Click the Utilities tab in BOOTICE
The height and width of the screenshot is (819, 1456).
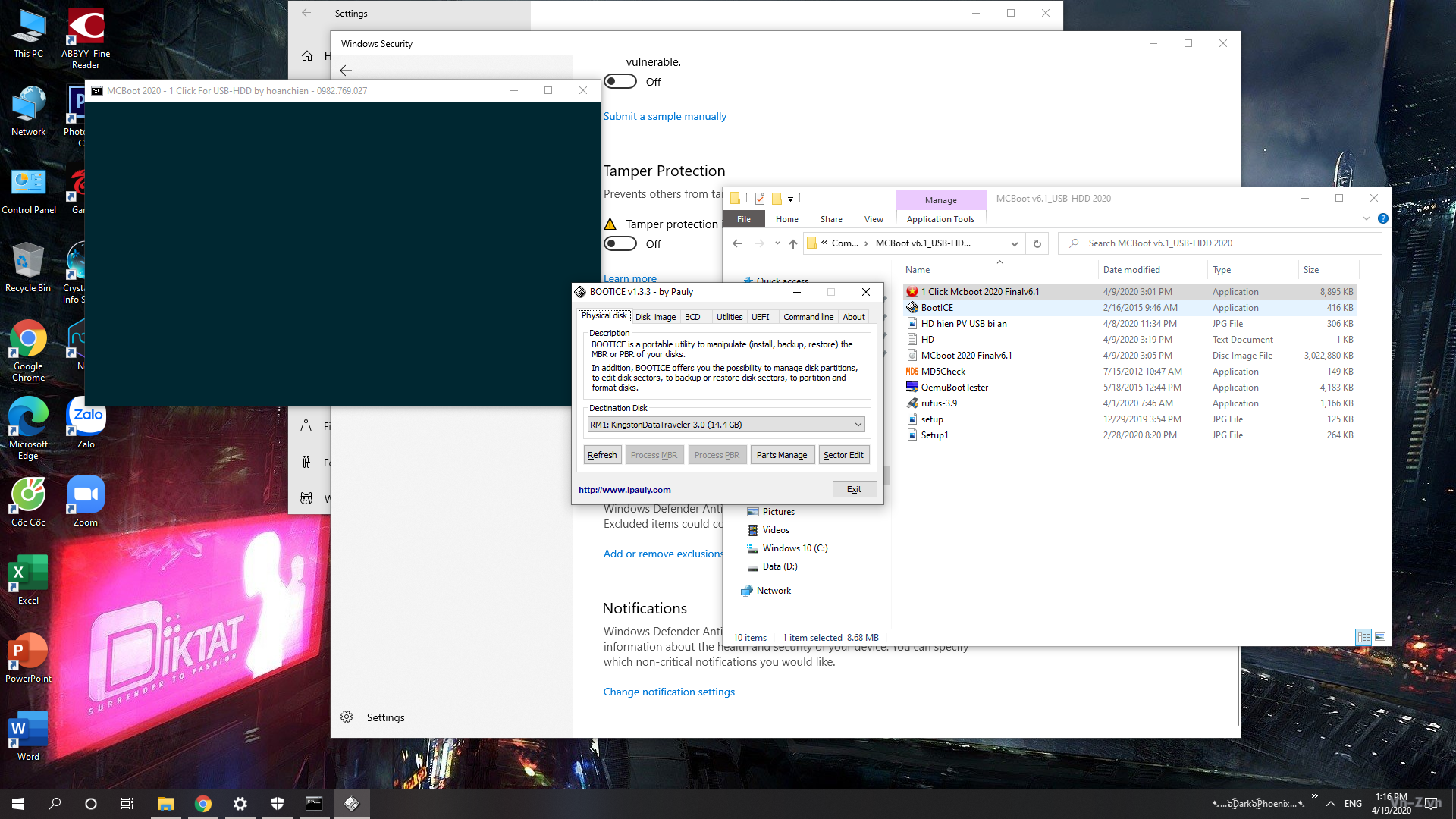coord(730,316)
